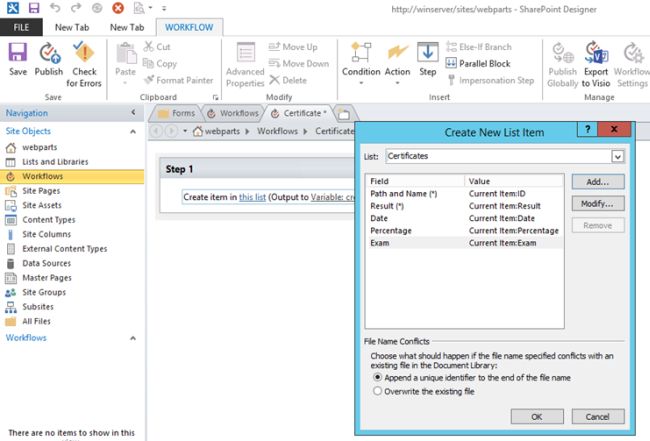Collapse the Workflows section at bottom

[133, 338]
